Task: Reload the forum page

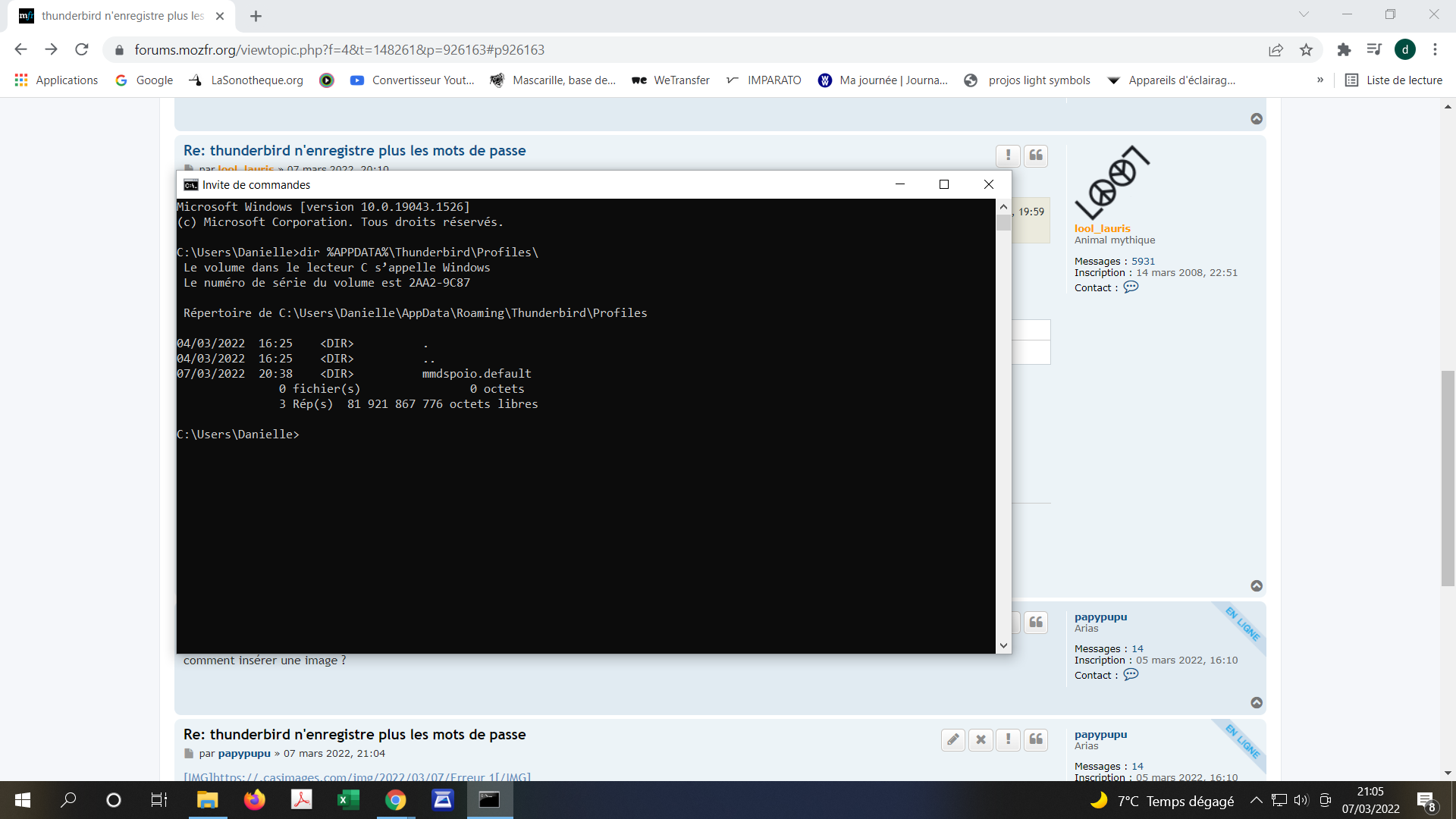Action: coord(82,50)
